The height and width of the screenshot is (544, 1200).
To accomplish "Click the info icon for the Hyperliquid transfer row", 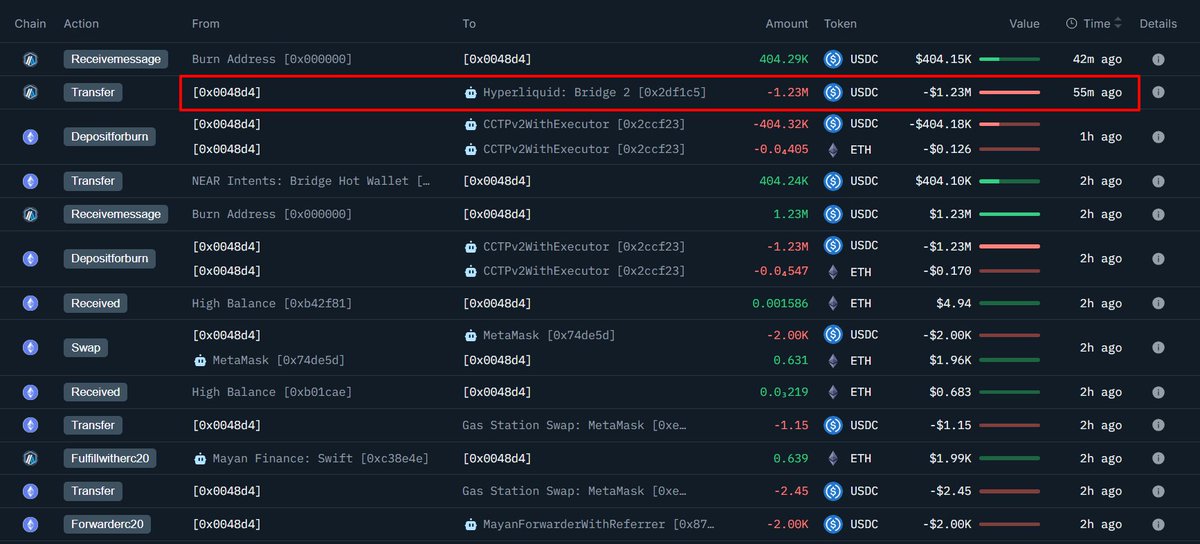I will tap(1158, 92).
